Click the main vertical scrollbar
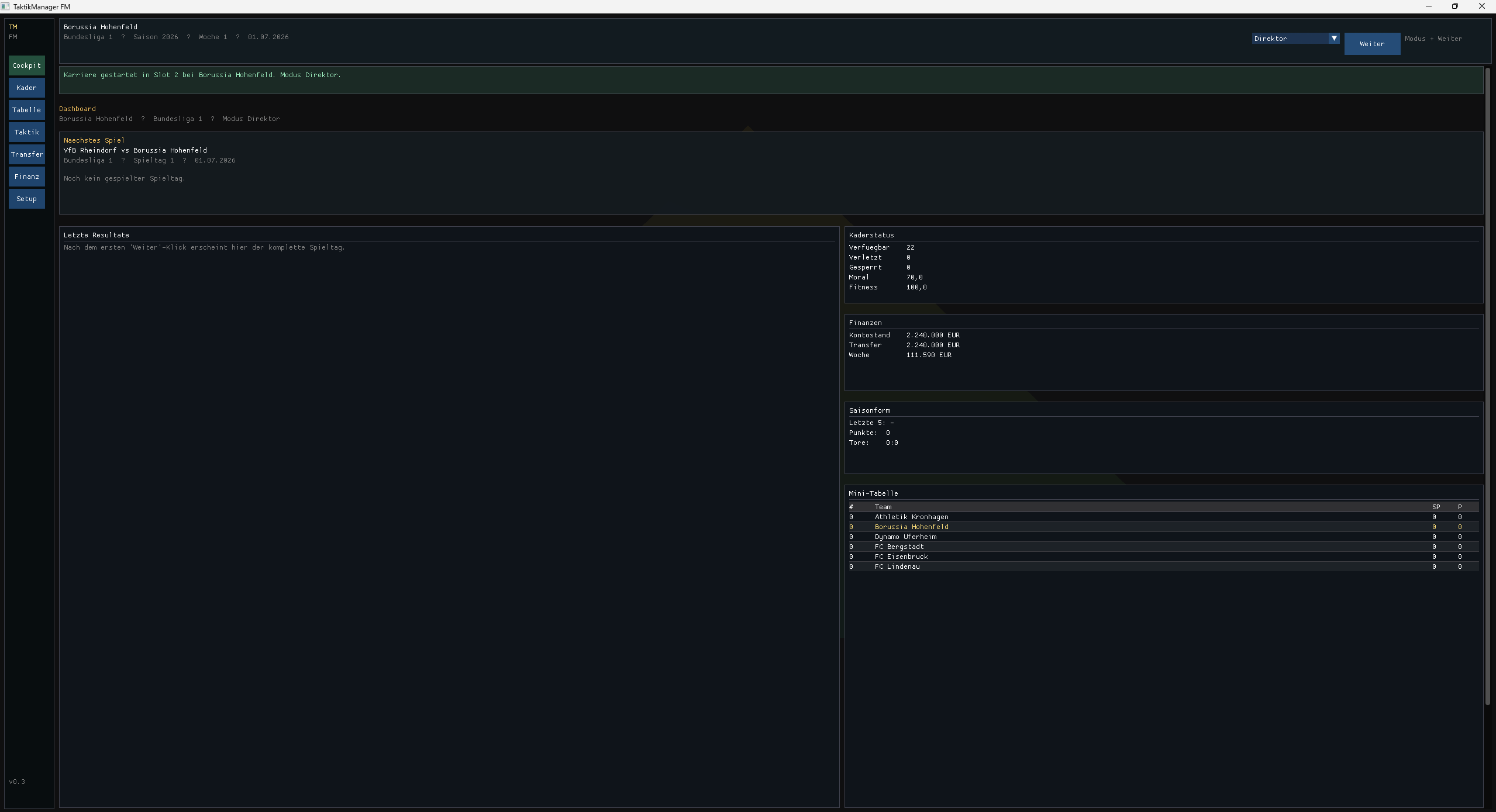Image resolution: width=1496 pixels, height=812 pixels. [1488, 386]
